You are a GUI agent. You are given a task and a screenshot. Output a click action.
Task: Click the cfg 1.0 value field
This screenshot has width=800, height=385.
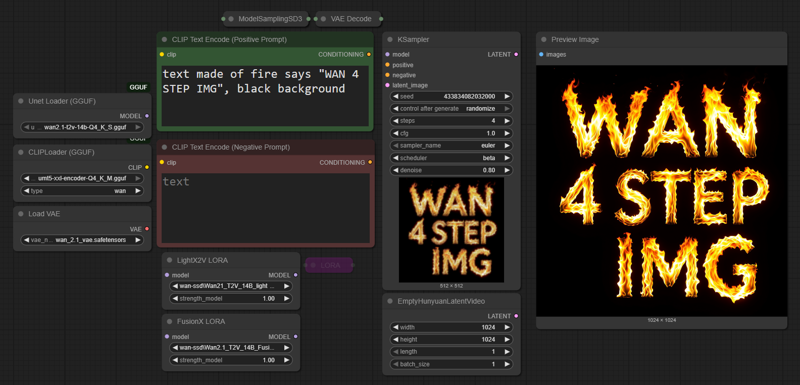tap(452, 133)
